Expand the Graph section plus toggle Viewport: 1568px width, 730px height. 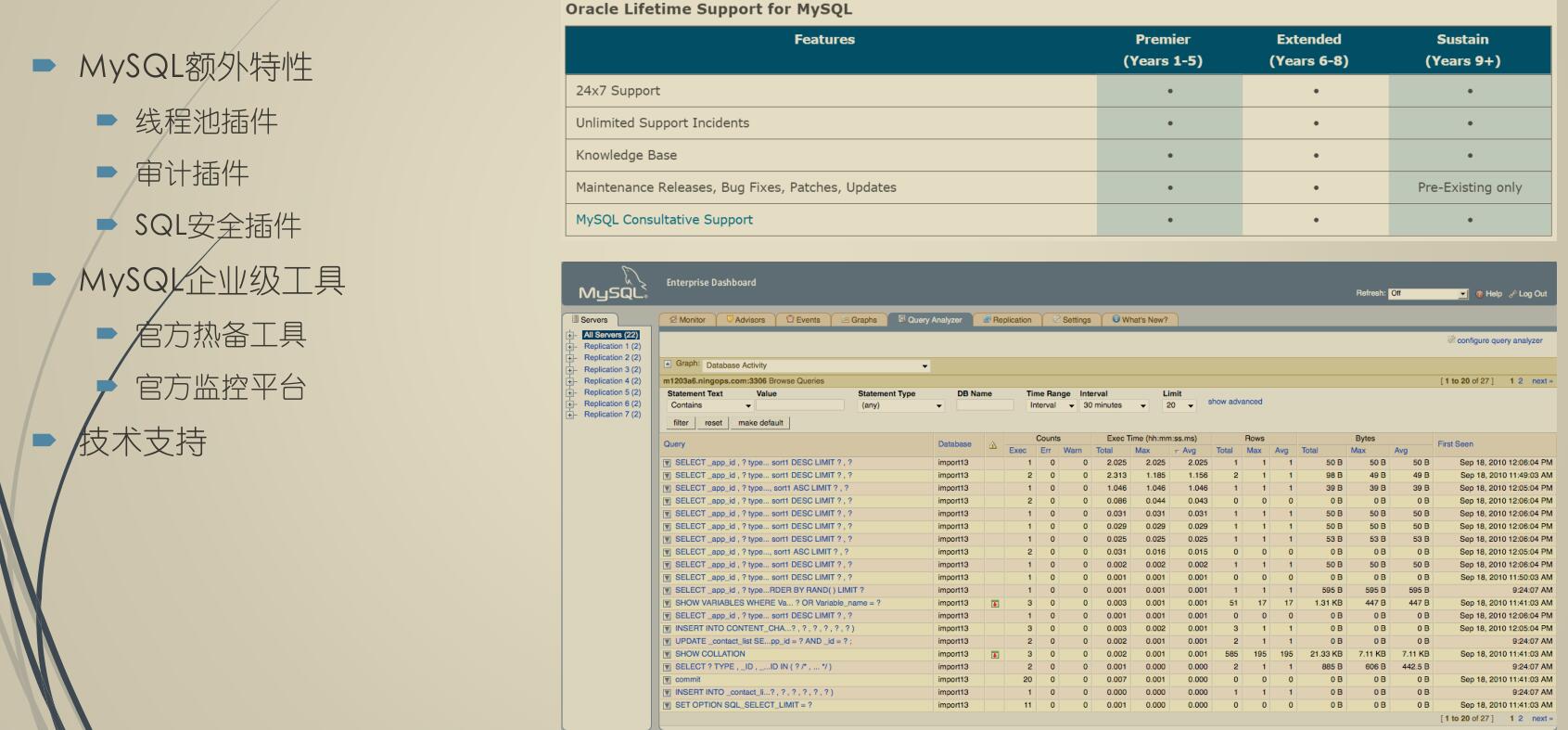pyautogui.click(x=668, y=364)
